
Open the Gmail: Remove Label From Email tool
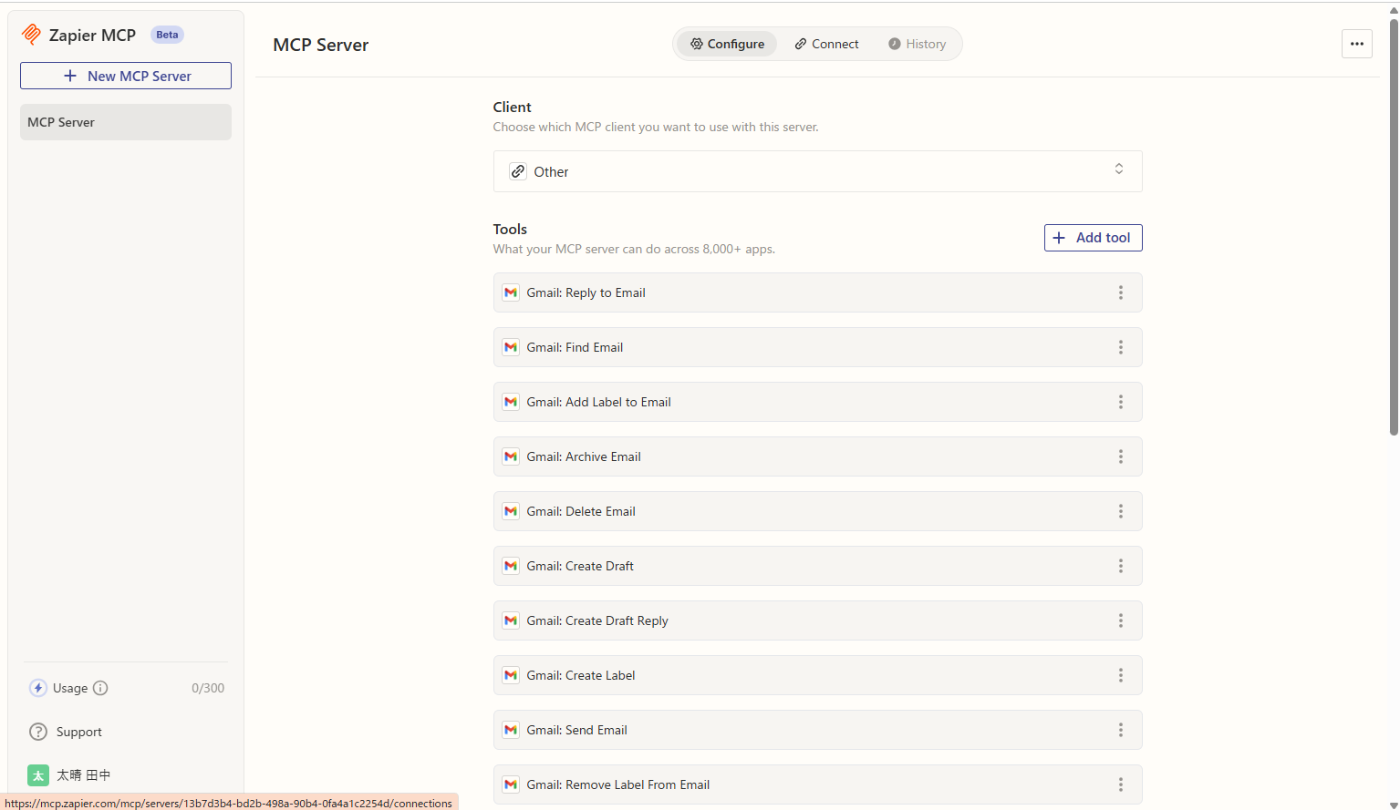tap(817, 785)
